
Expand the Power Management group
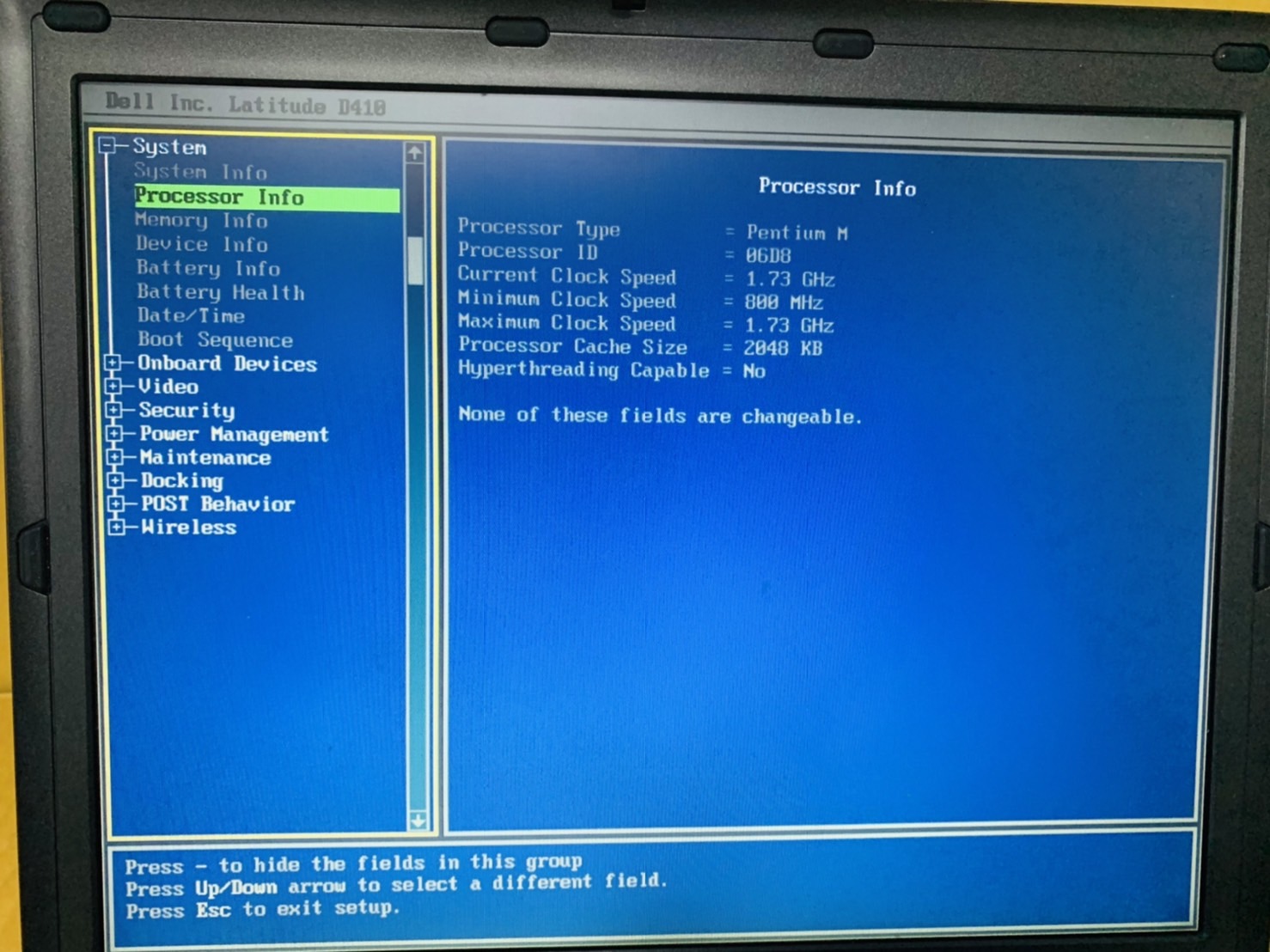114,434
